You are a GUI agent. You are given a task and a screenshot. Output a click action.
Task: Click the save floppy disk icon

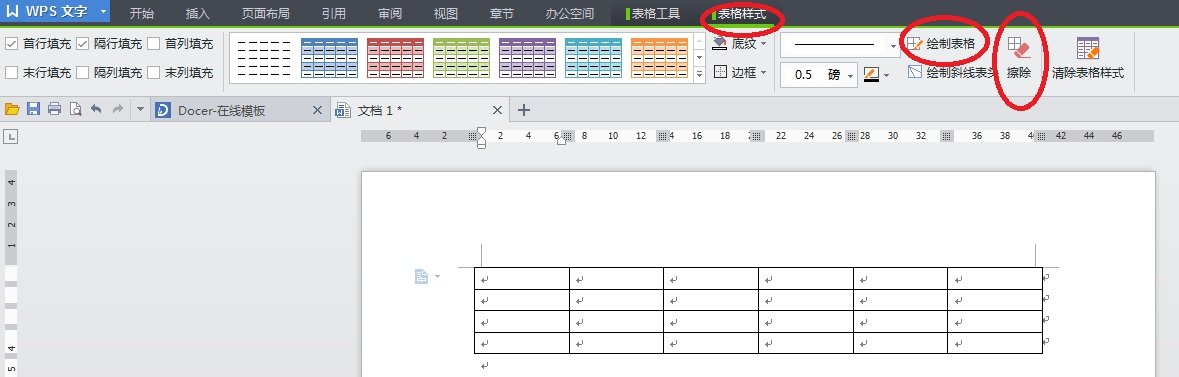click(x=33, y=110)
